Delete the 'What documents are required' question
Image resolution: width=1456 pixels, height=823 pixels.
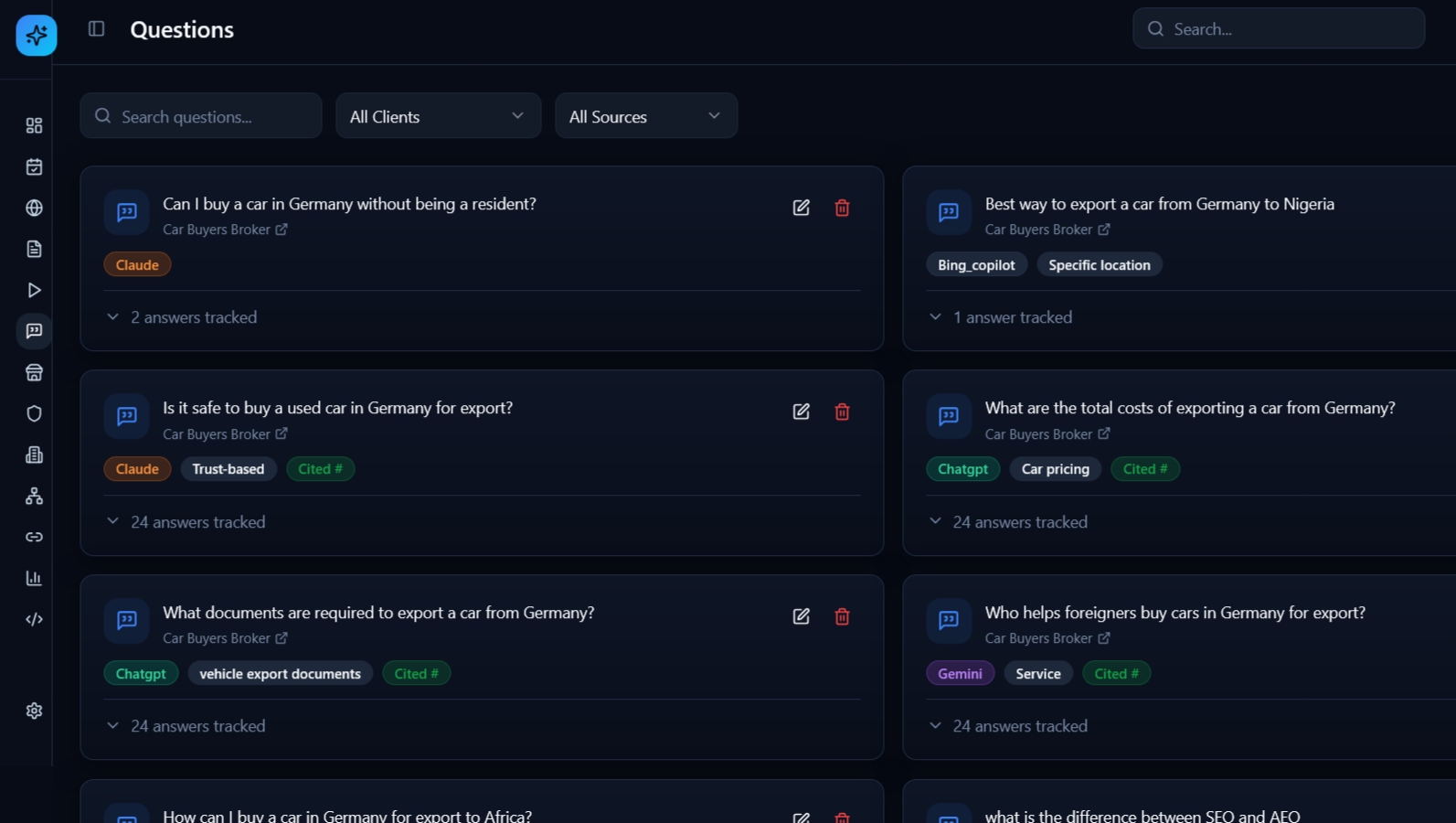pos(843,616)
